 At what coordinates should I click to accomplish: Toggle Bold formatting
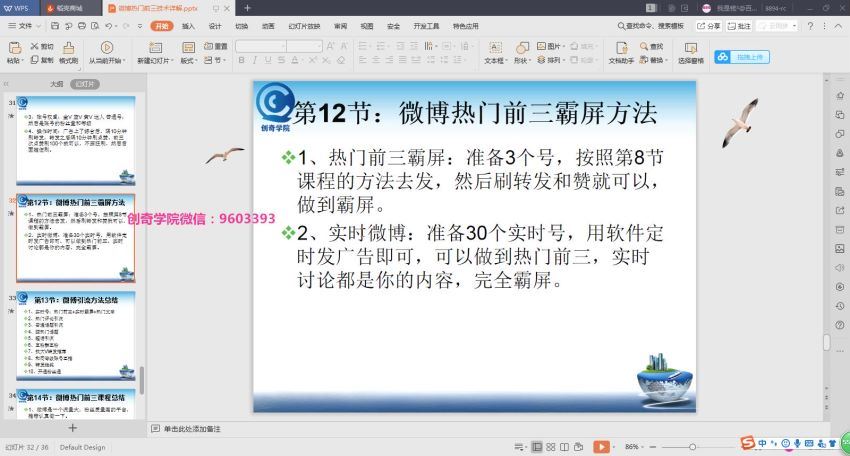[x=242, y=60]
